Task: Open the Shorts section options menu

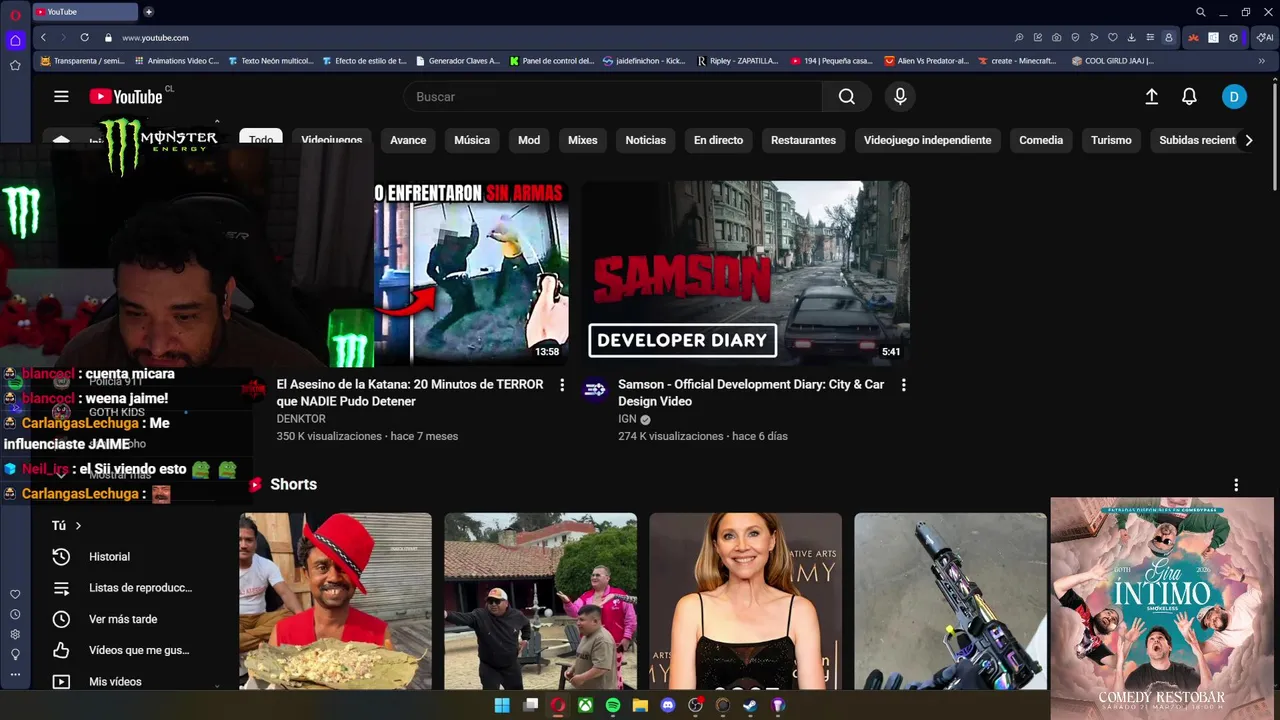Action: pos(1236,485)
